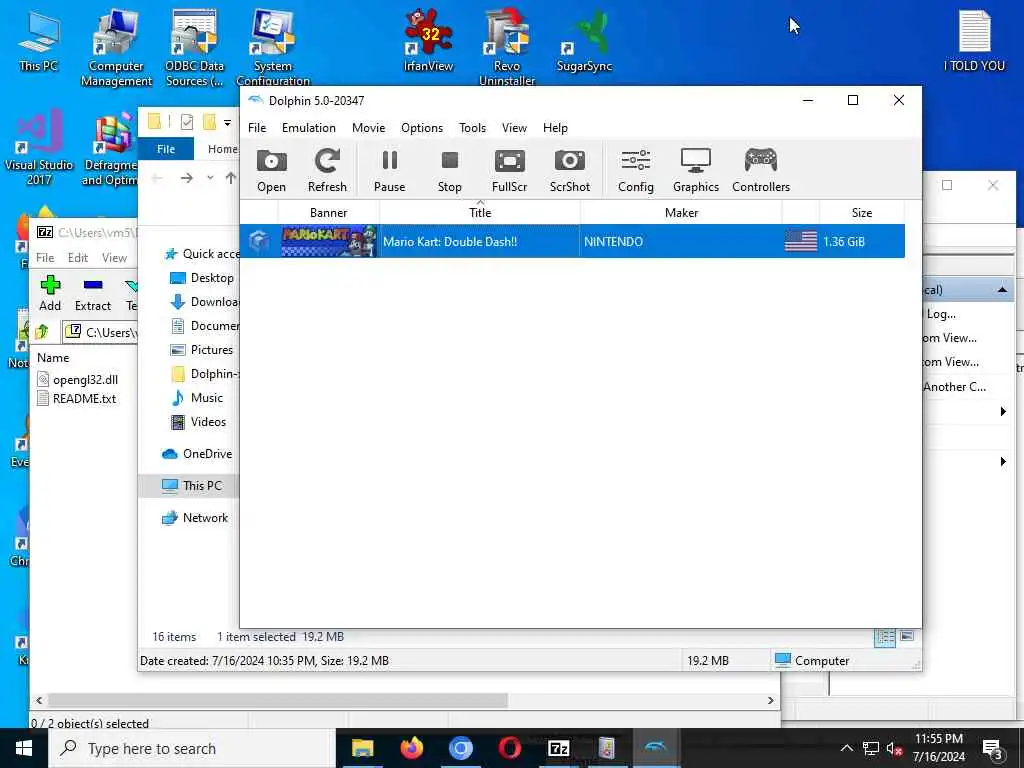Open the Movie menu

(x=368, y=128)
